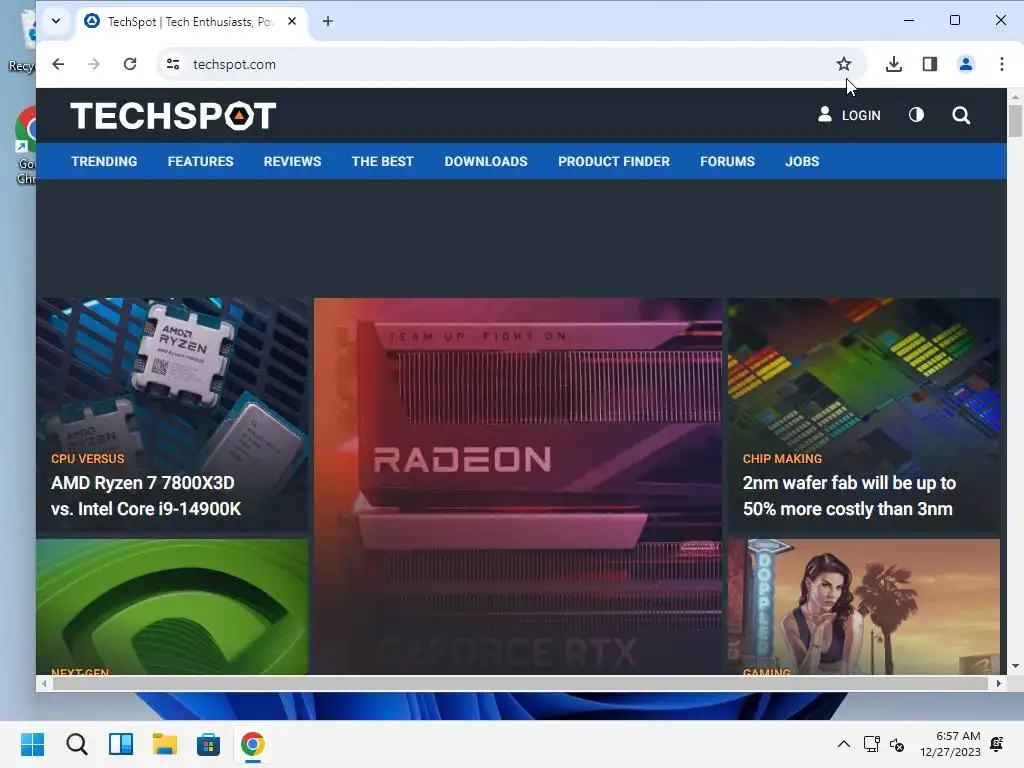This screenshot has height=768, width=1024.
Task: Show hidden system tray icons chevron
Action: 844,744
